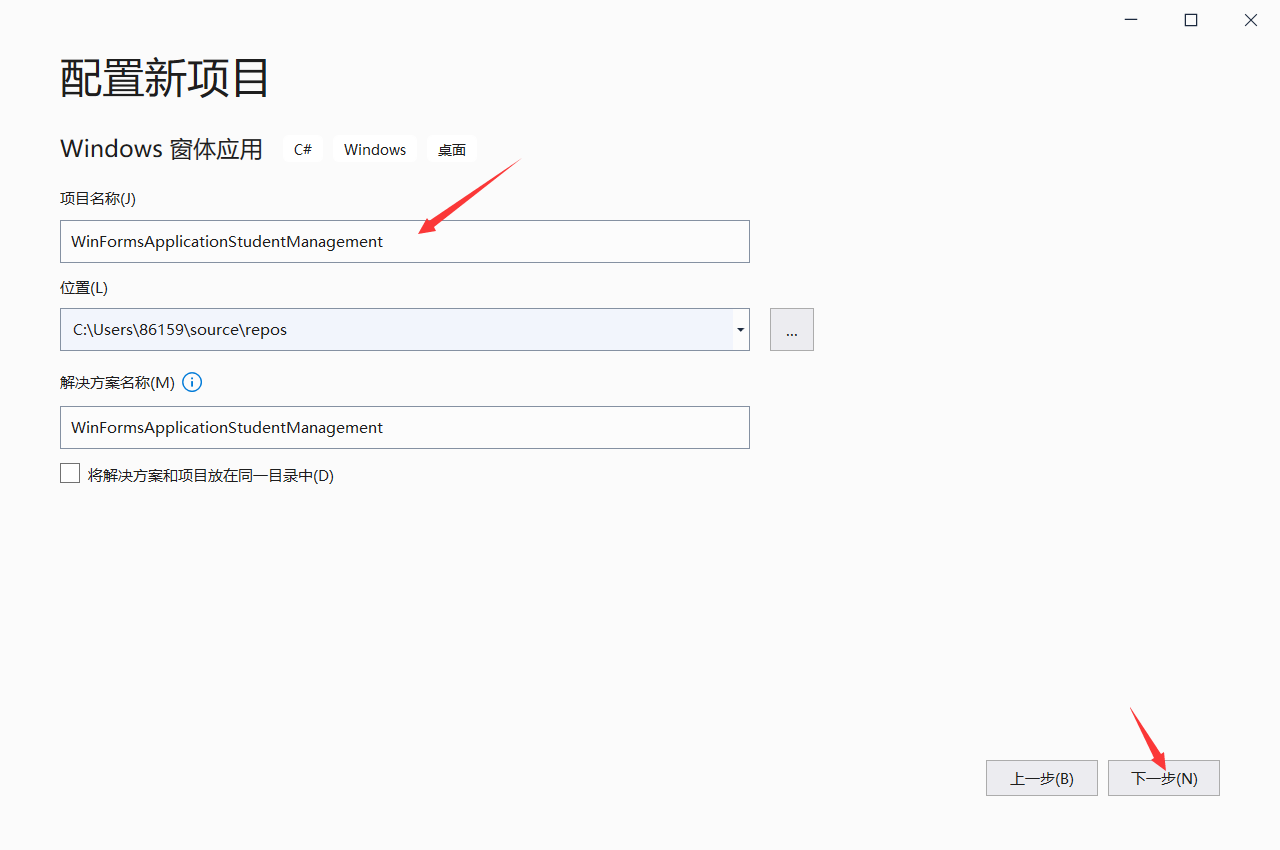Enable 将解决方案和项目放在同一目录中 checkbox
This screenshot has width=1280, height=850.
(x=69, y=472)
